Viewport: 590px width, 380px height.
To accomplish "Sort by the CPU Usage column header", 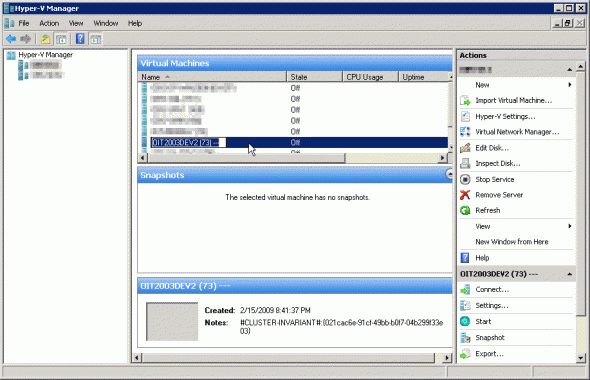I will click(x=370, y=77).
